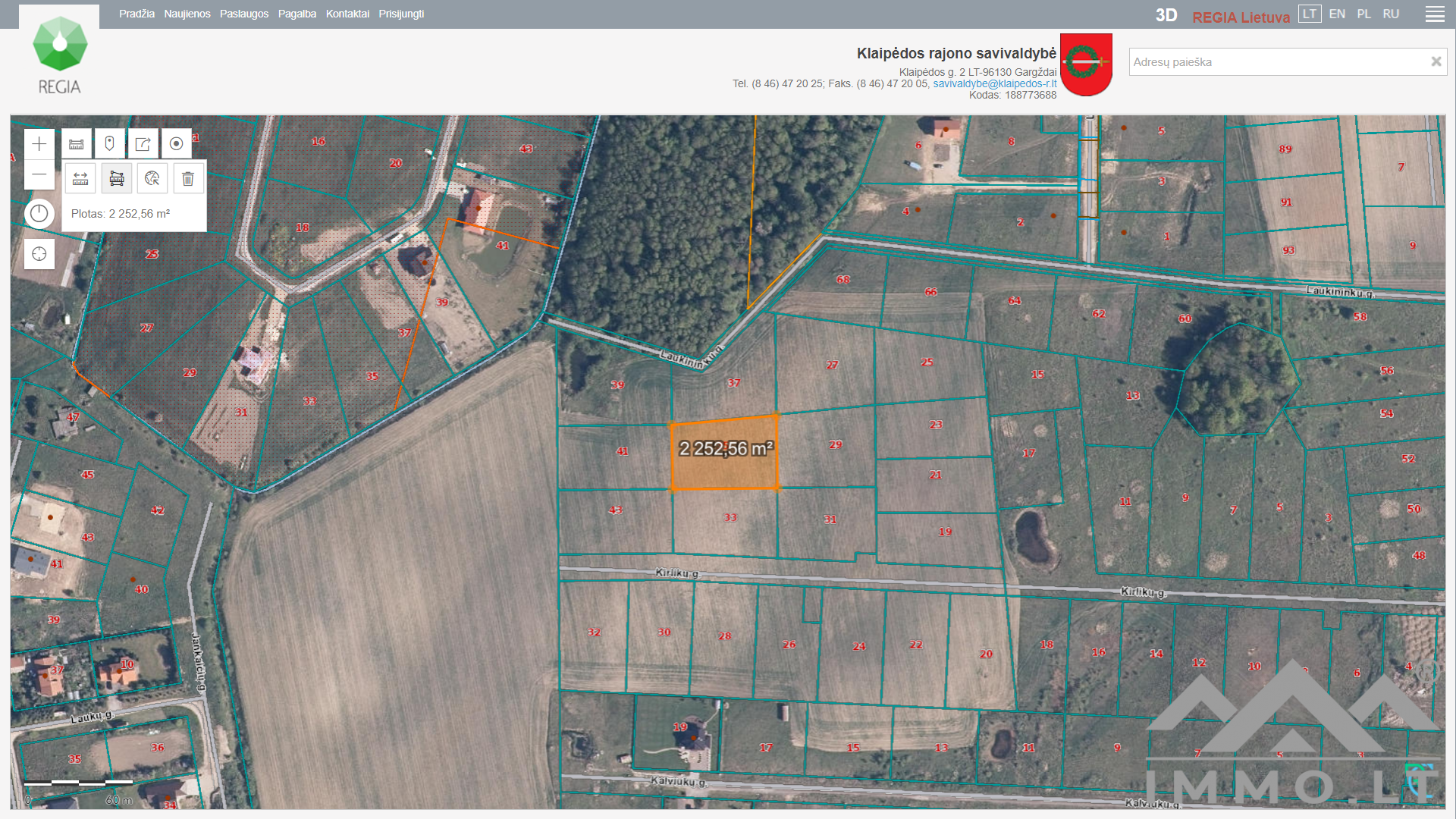Screen dimensions: 1456x819
Task: Select the distance measurement tool
Action: 80,179
